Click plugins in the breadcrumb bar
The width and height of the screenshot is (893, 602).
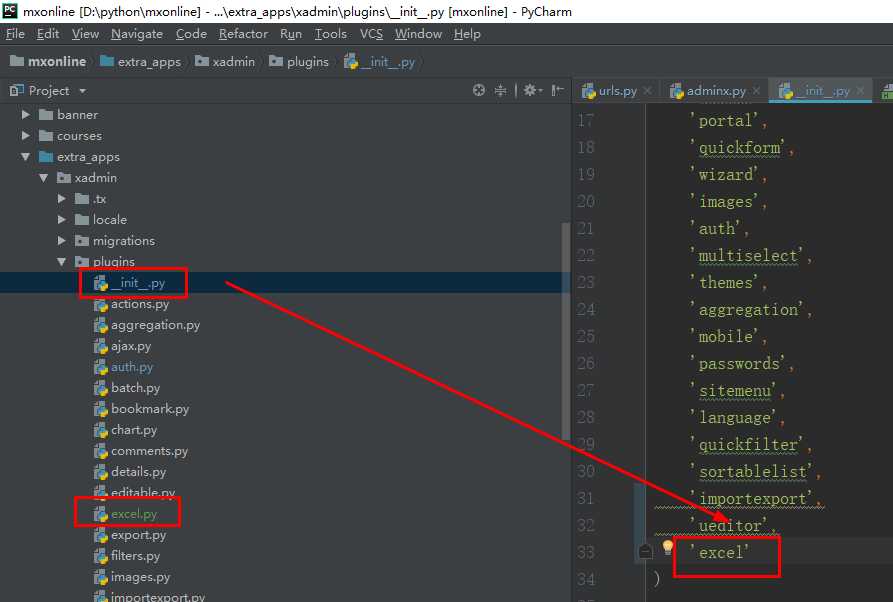[x=299, y=62]
